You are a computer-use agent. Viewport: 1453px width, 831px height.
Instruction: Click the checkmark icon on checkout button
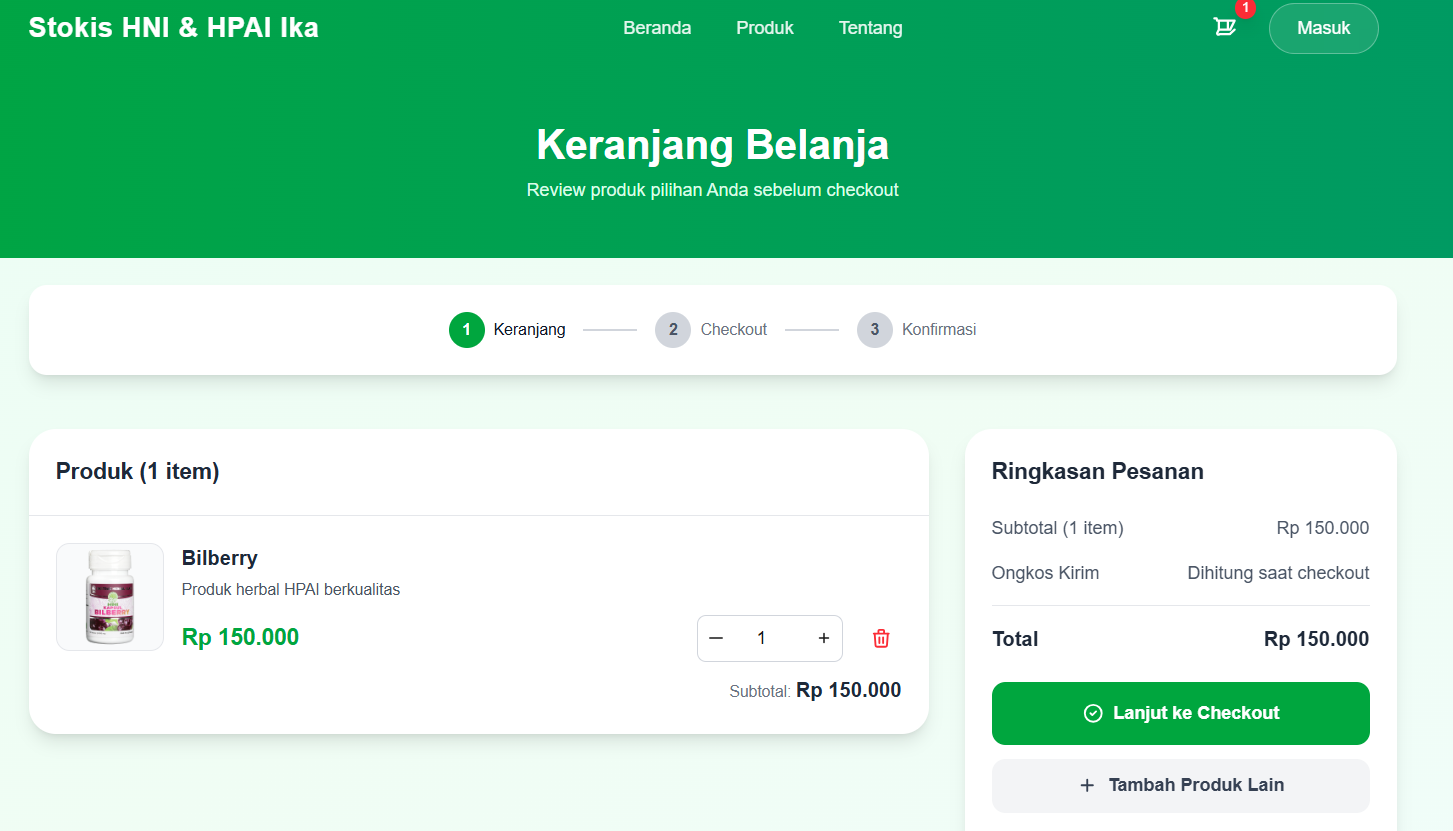tap(1093, 713)
